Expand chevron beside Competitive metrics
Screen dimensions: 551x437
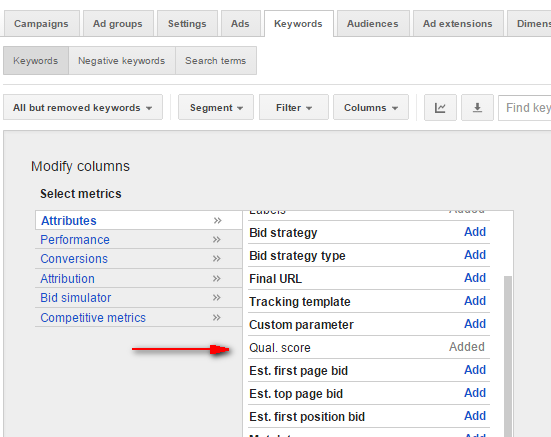[x=217, y=318]
